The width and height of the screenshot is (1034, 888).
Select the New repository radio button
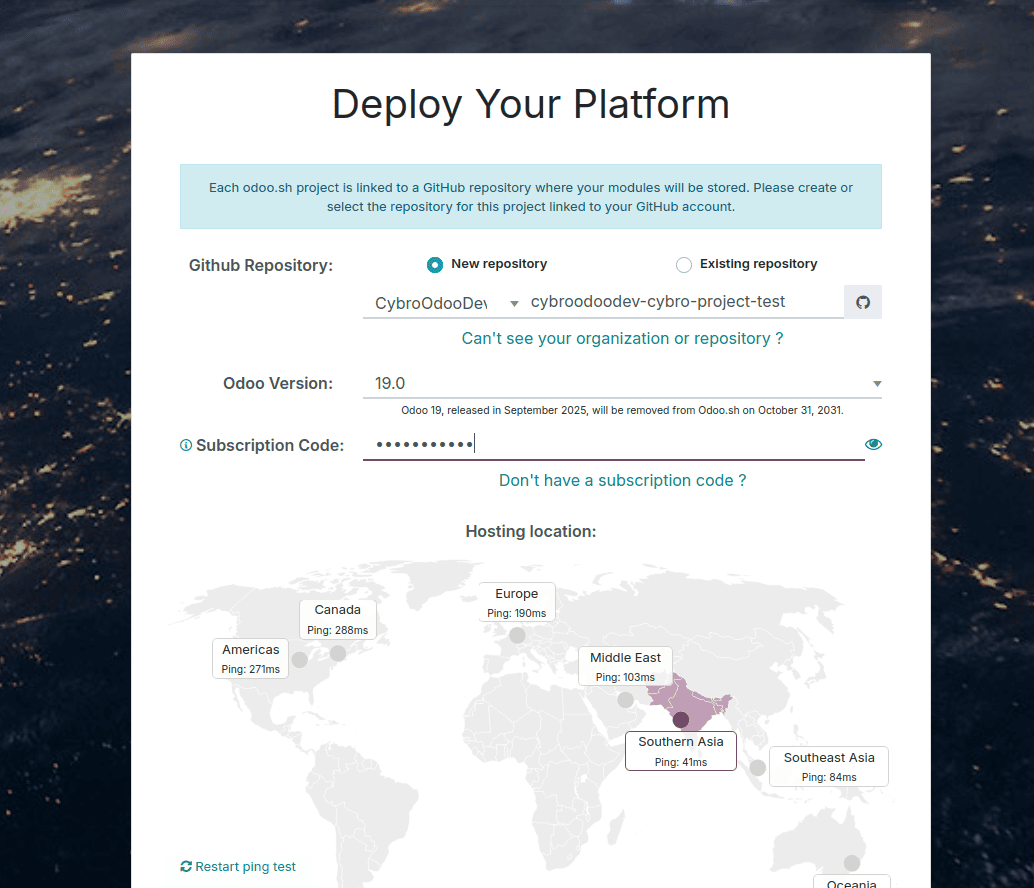(435, 264)
